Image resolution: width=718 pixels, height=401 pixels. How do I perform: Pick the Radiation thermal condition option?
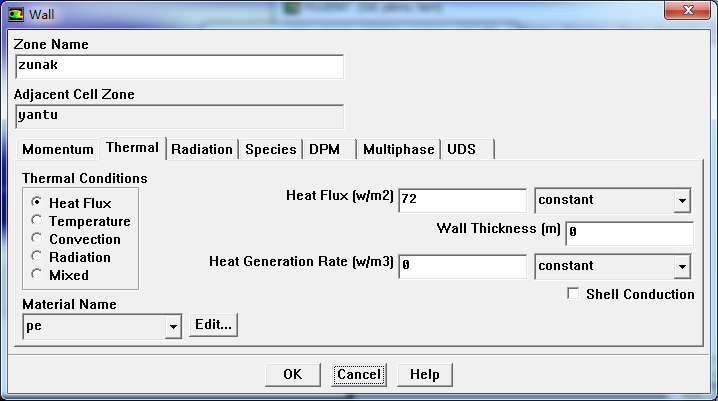pos(38,256)
